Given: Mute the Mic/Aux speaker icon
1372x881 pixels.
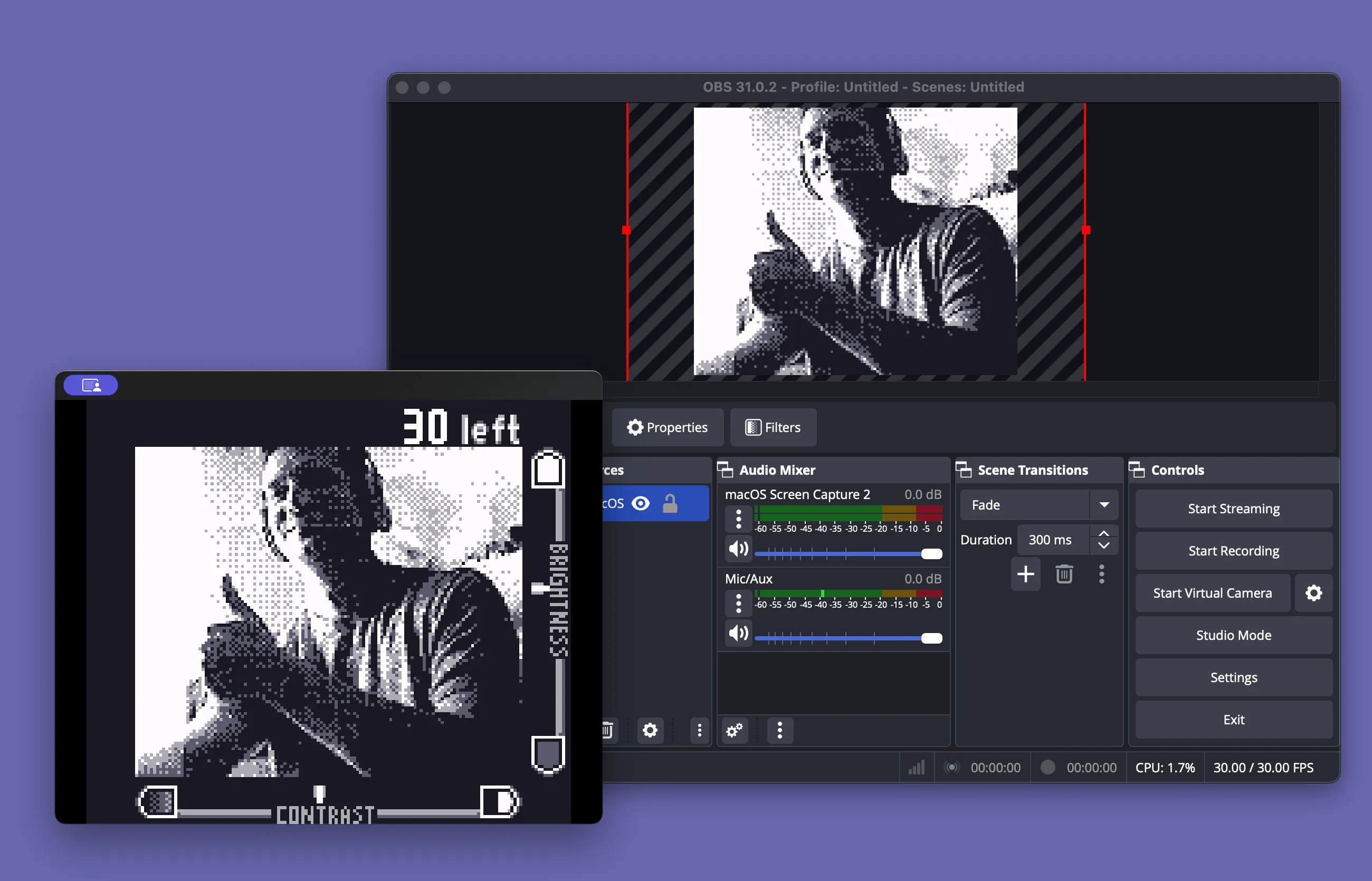Looking at the screenshot, I should [738, 633].
